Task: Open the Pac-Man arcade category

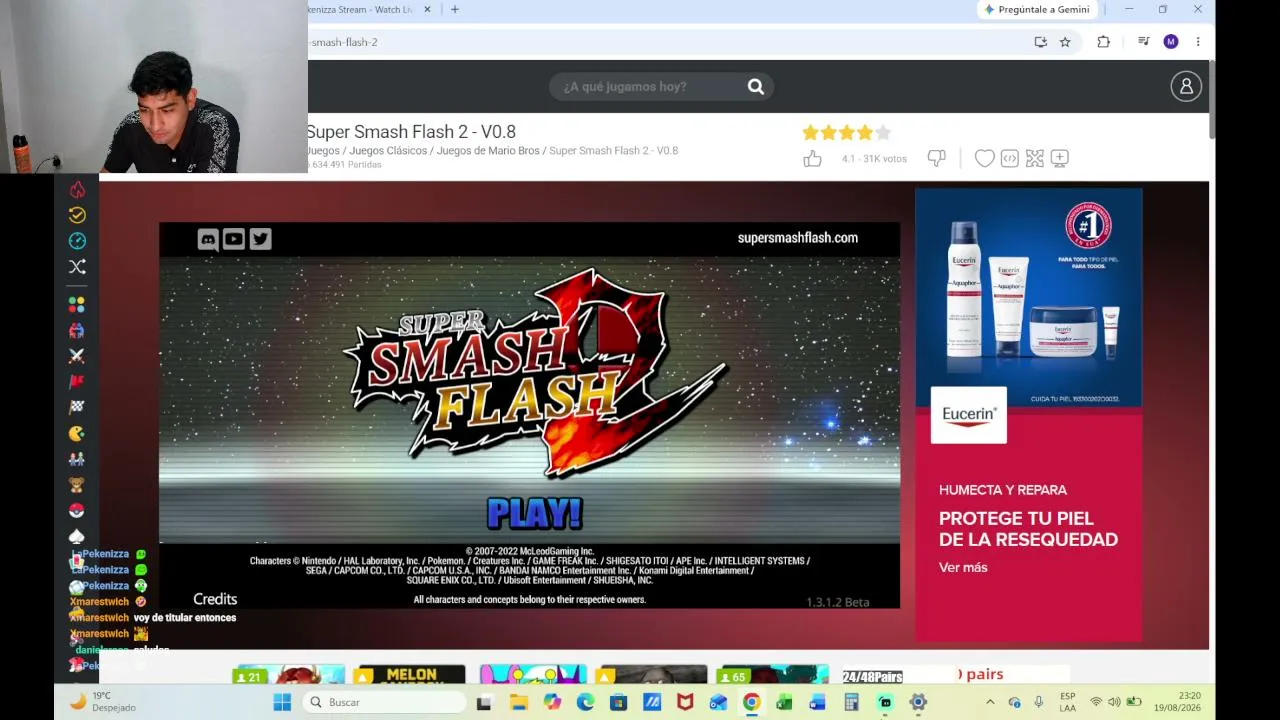Action: pyautogui.click(x=77, y=434)
